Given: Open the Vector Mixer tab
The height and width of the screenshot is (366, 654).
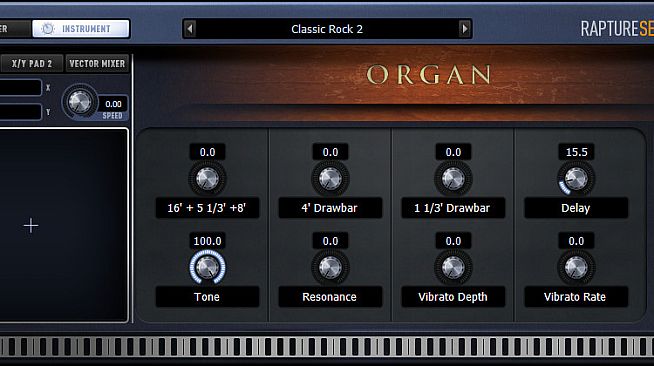Looking at the screenshot, I should click(97, 63).
